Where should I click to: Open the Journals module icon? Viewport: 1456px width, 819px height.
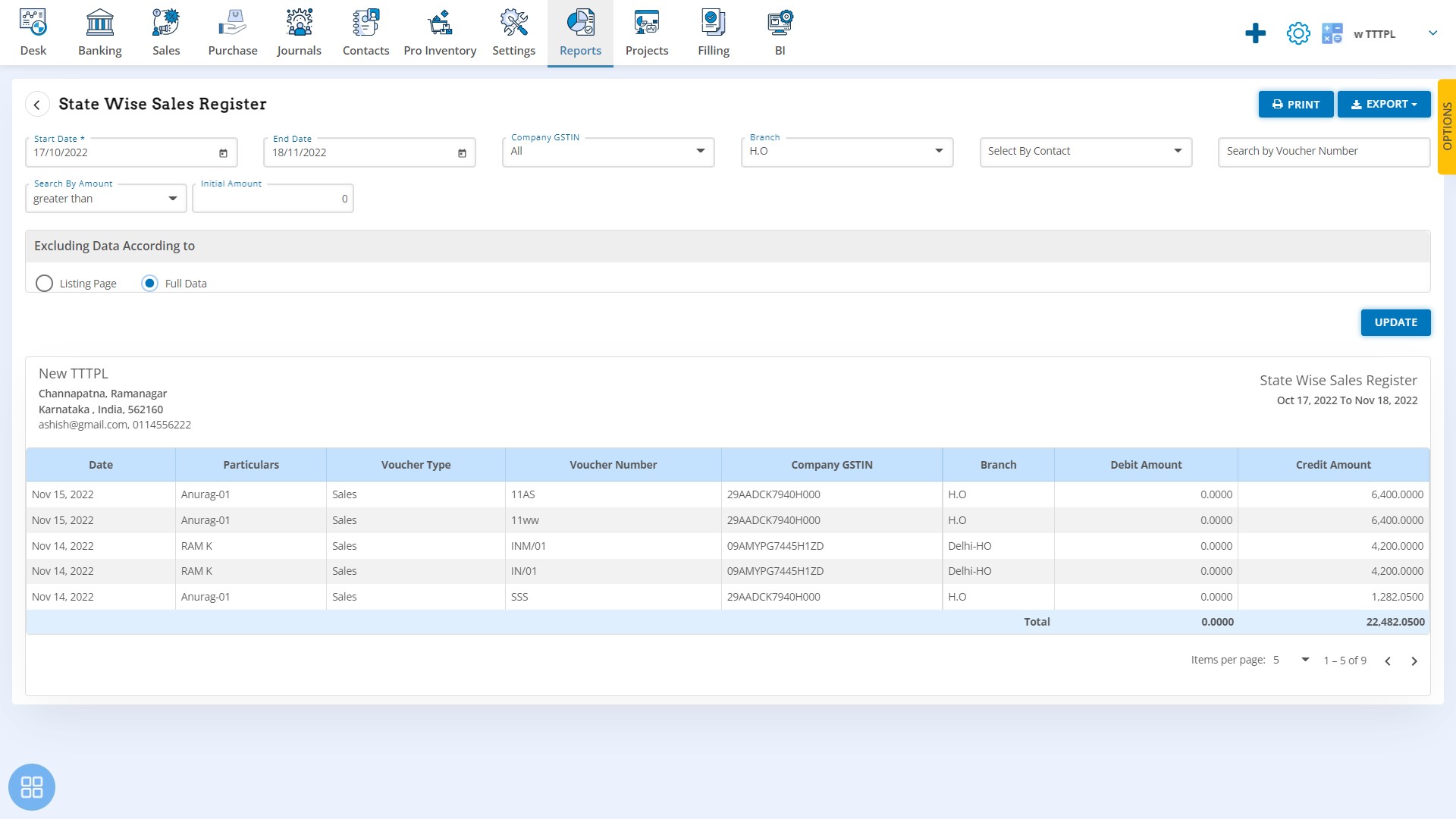(x=299, y=33)
